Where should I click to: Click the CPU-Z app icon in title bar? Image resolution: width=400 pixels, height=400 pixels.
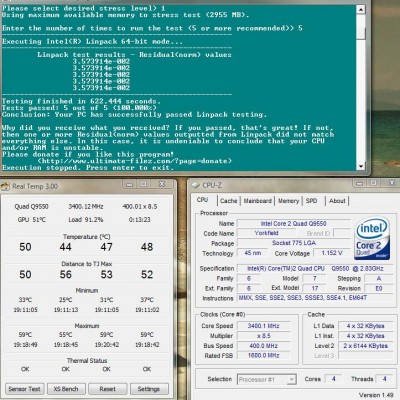click(x=196, y=185)
